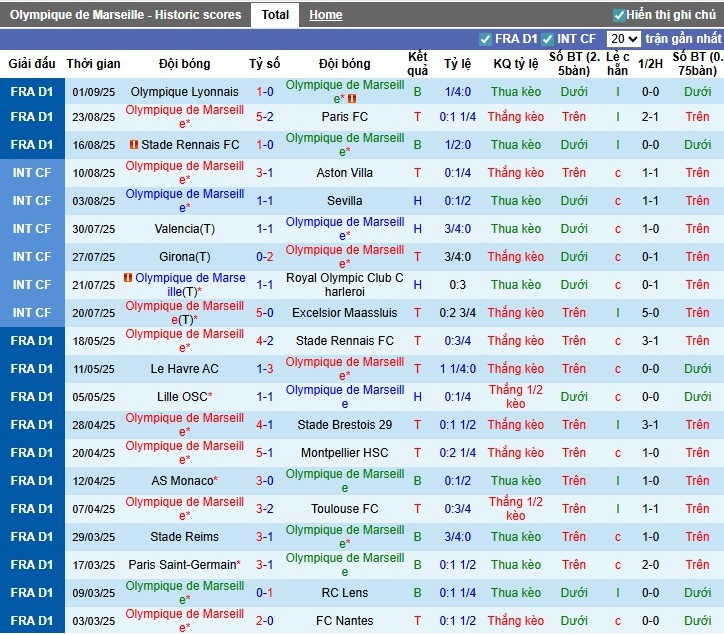Uncheck the FRA D1 league filter
This screenshot has height=635, width=724.
click(486, 39)
